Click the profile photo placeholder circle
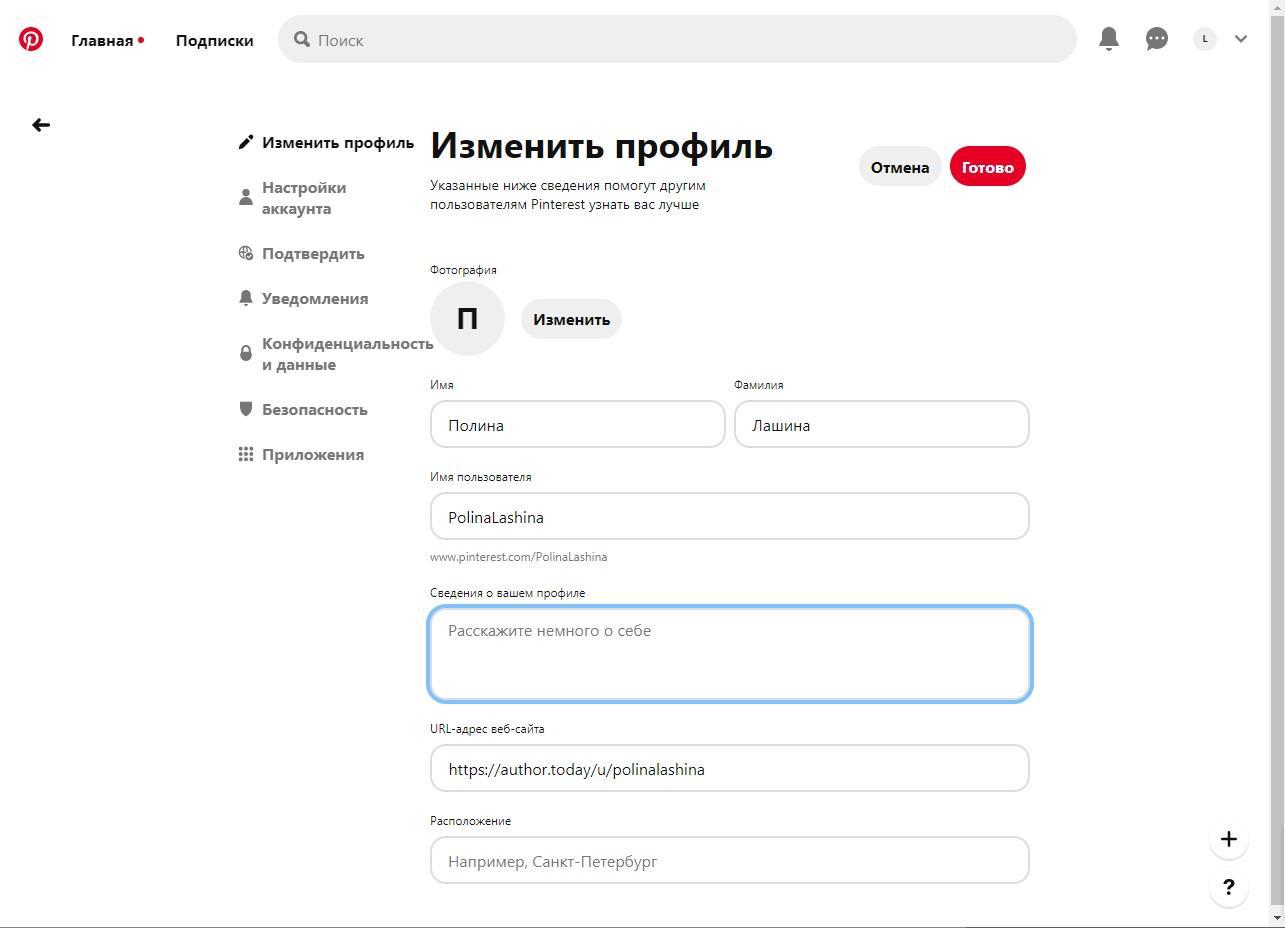 467,319
